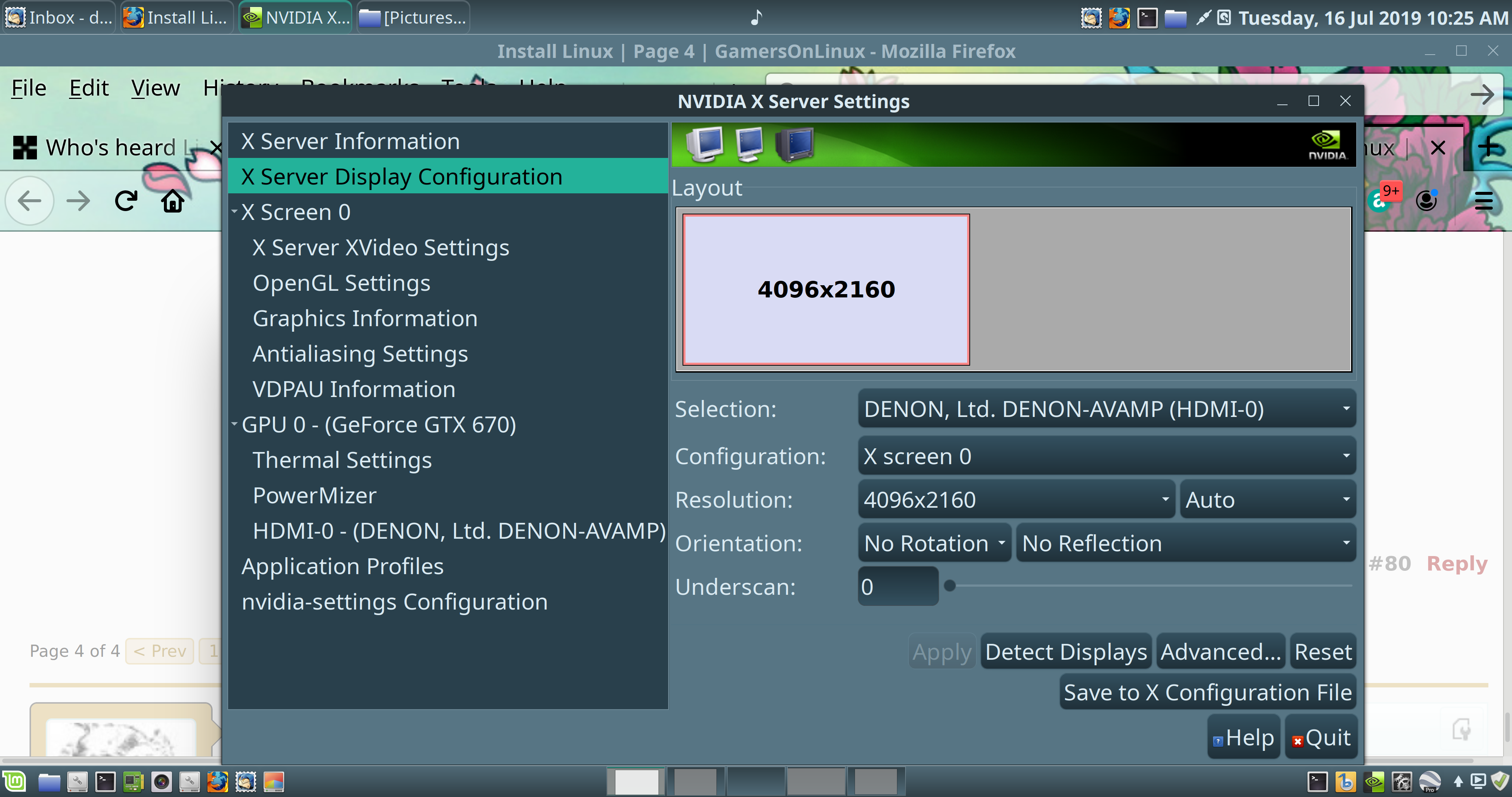Screen dimensions: 1512x797
Task: Open the gears system settings tray icon
Action: tap(1402, 782)
